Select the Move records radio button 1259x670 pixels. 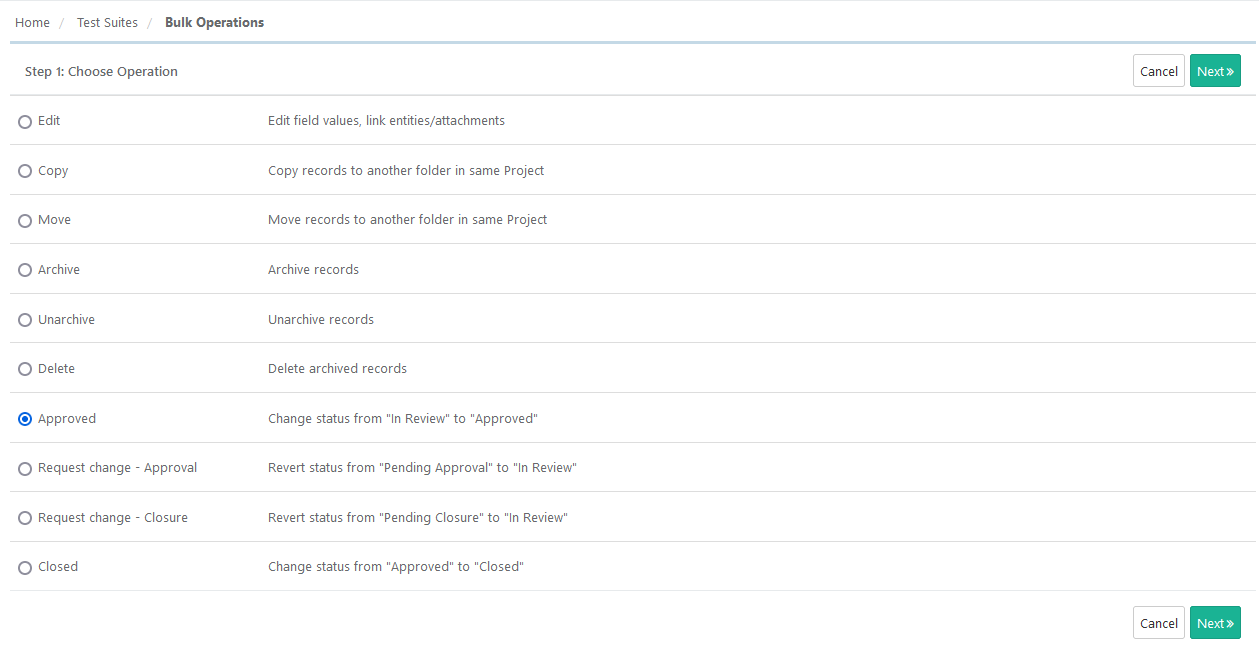coord(25,221)
